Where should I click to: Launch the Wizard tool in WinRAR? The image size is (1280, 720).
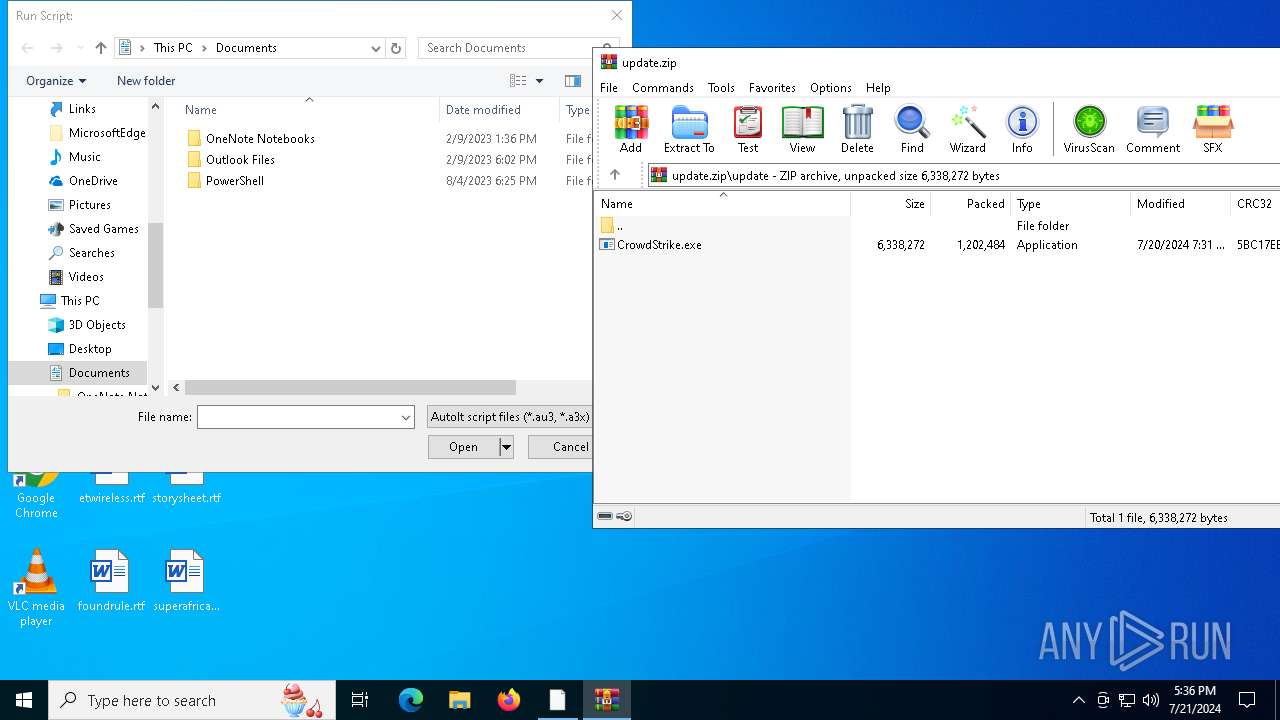[x=967, y=130]
